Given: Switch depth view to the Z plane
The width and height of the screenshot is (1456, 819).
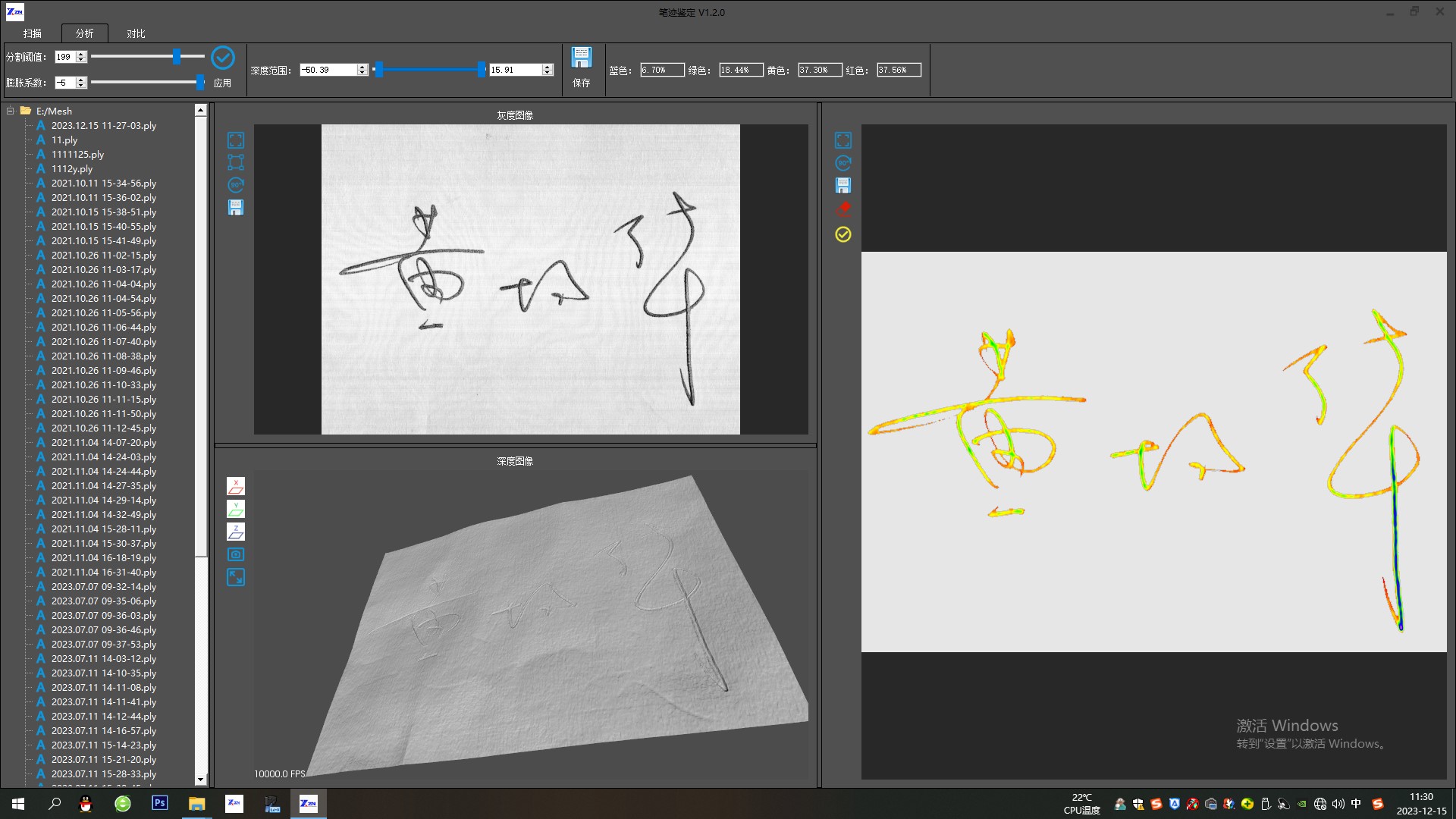Looking at the screenshot, I should click(x=236, y=532).
